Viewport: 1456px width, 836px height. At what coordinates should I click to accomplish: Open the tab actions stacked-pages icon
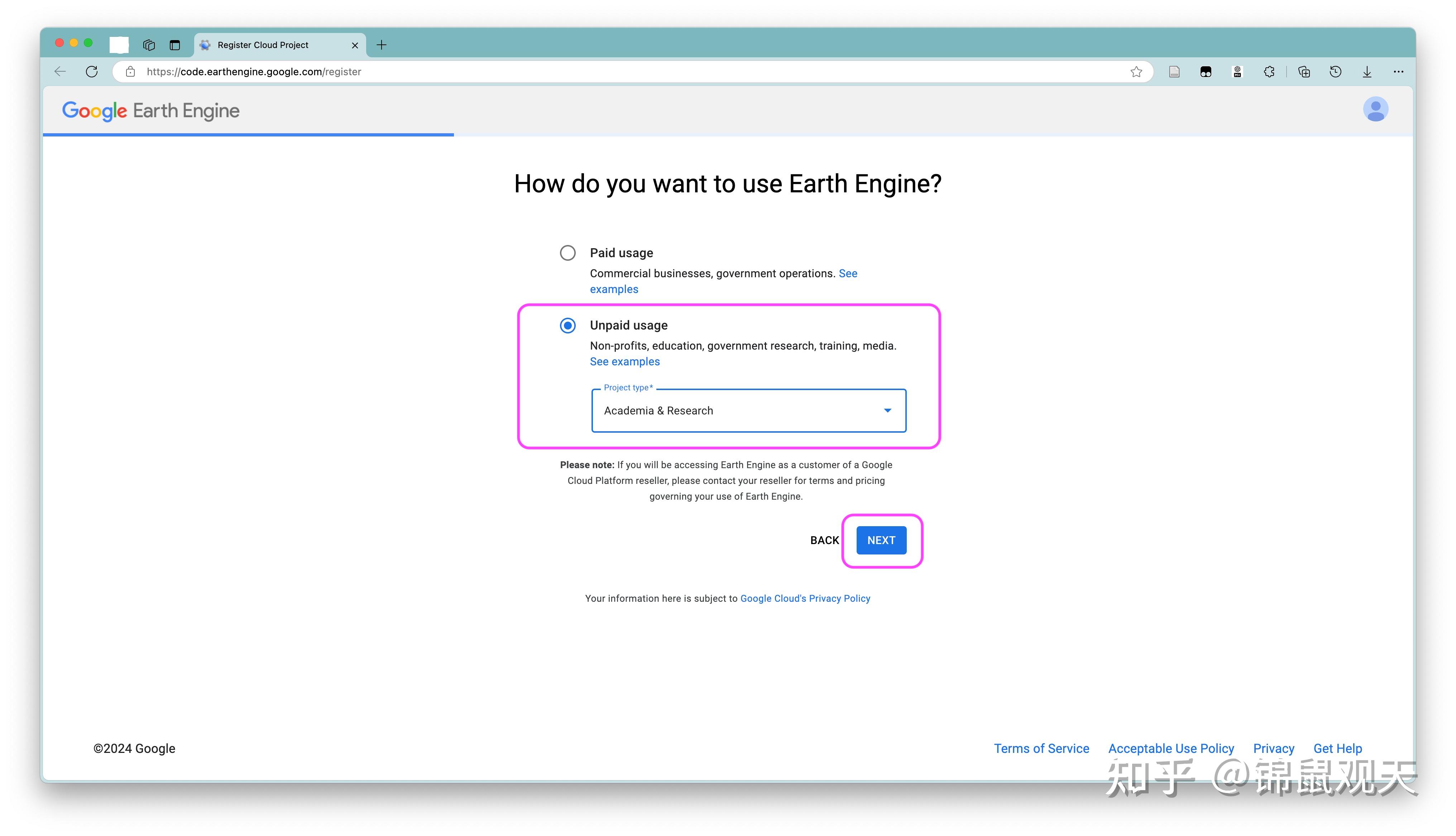click(149, 45)
